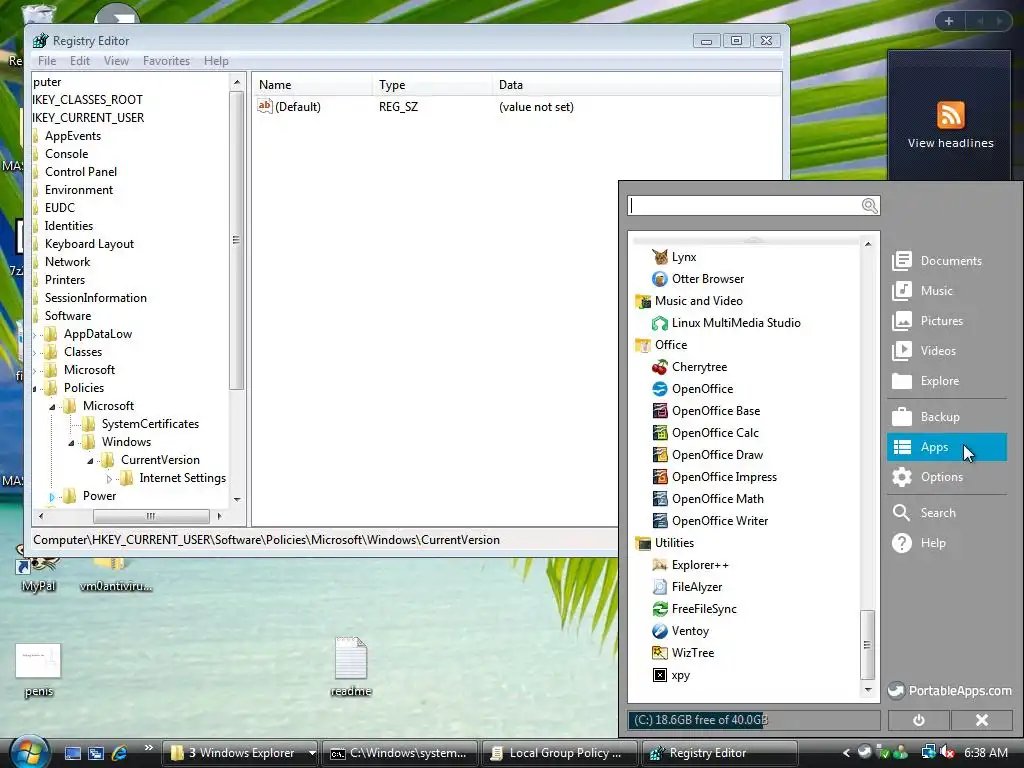
Task: Switch to Local Group Policy taskbar button
Action: 560,753
